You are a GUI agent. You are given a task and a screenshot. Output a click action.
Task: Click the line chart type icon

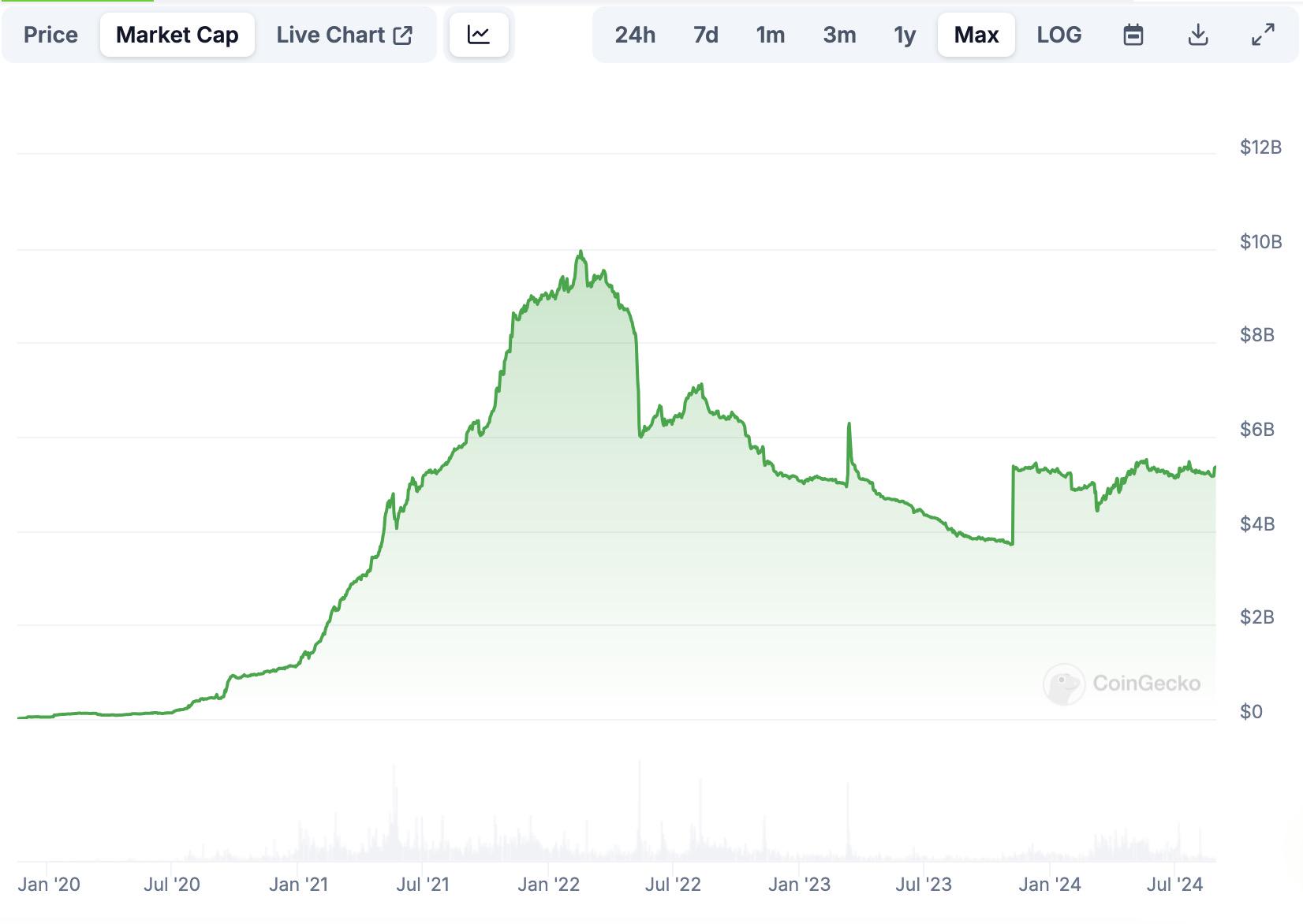point(479,35)
